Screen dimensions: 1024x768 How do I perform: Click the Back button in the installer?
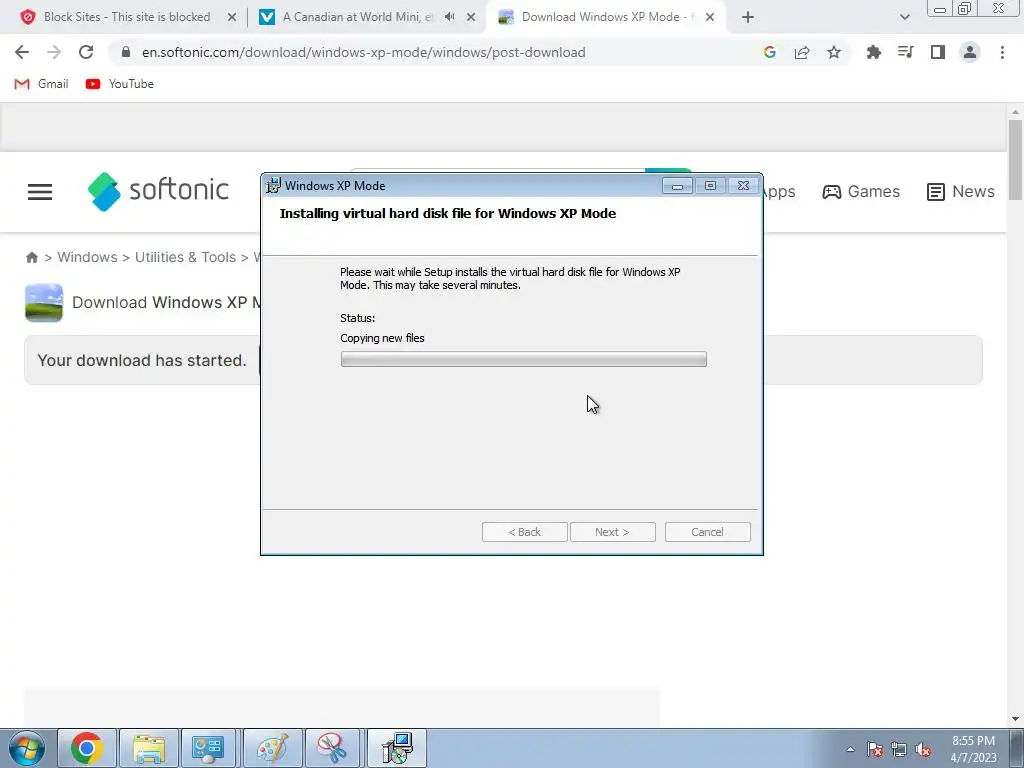point(524,532)
